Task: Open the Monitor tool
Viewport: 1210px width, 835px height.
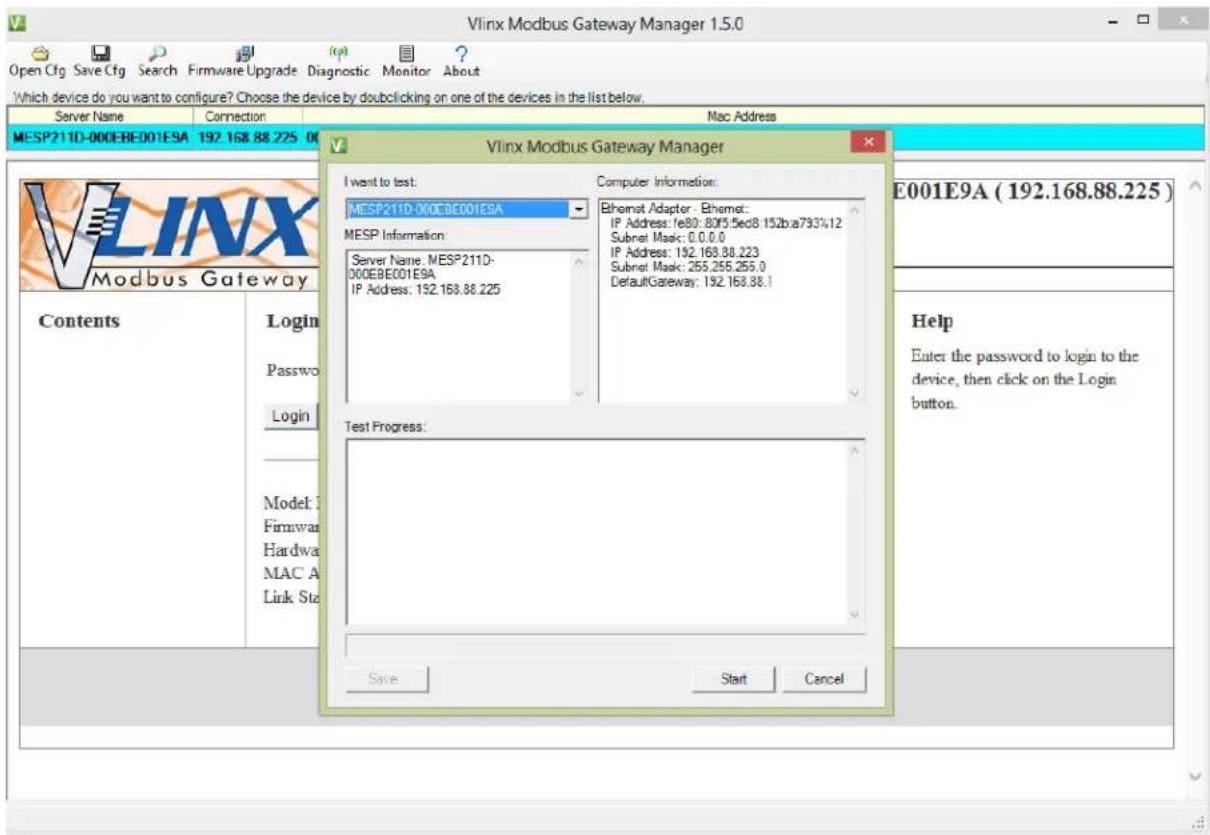Action: [406, 62]
